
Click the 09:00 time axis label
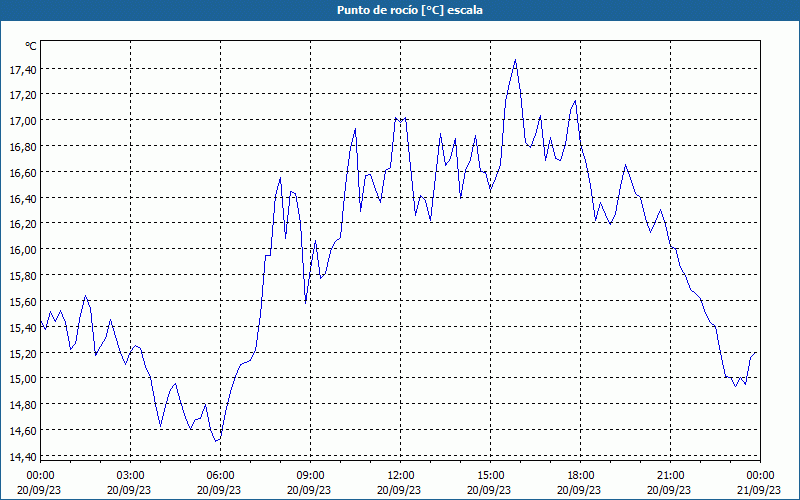tap(310, 476)
